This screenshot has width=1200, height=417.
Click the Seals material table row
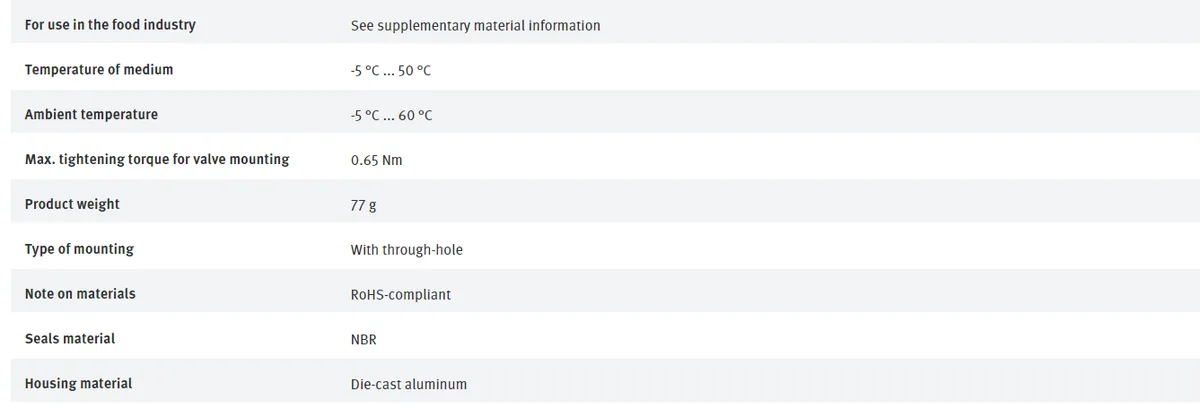click(600, 337)
